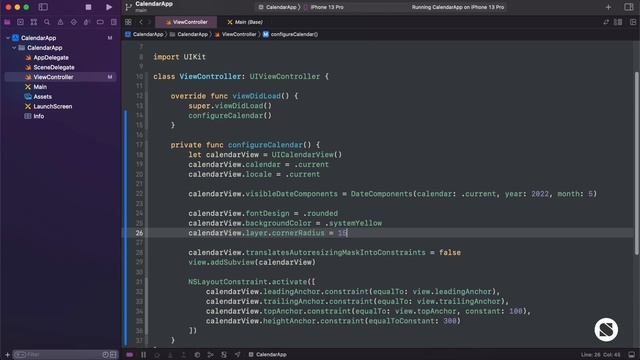This screenshot has width=640, height=360.
Task: Open configureCalendar() jump bar menu
Action: tap(290, 34)
